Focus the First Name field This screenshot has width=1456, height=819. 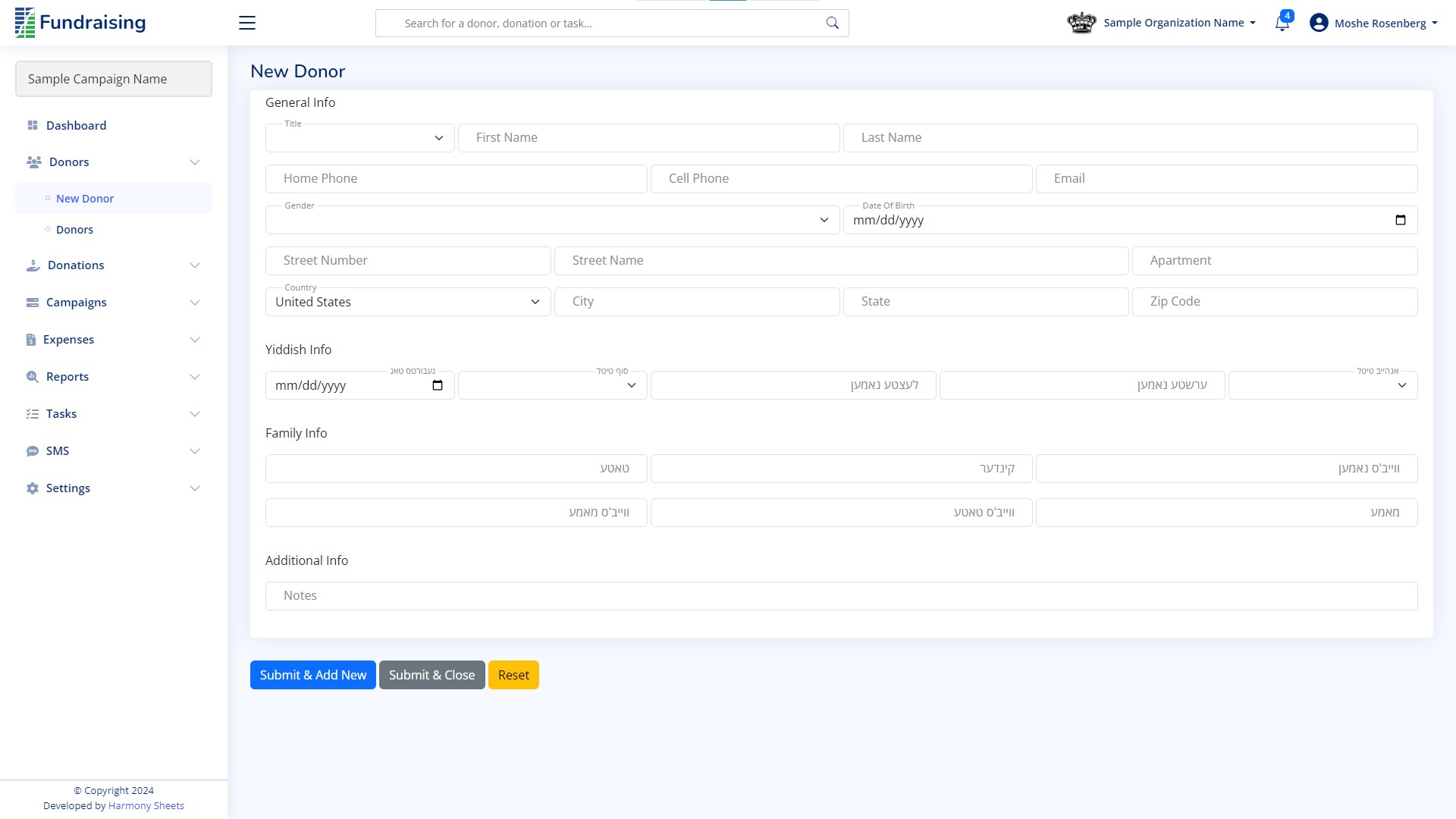(649, 138)
